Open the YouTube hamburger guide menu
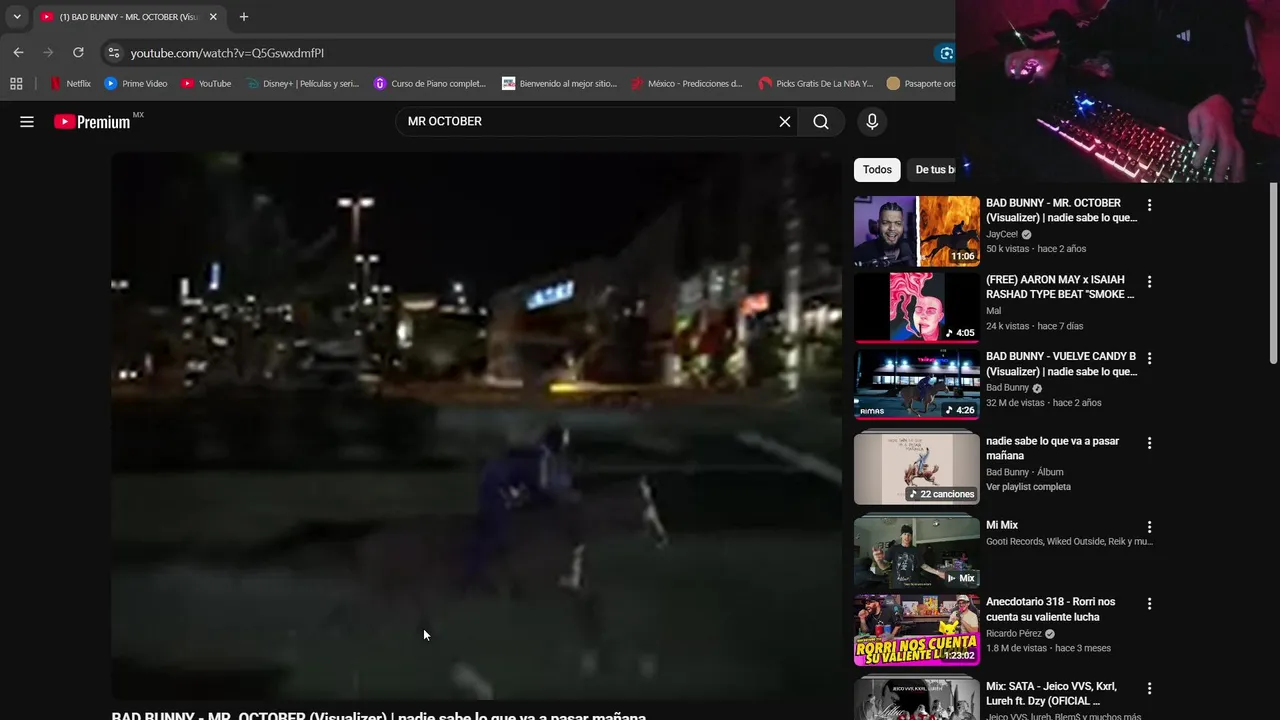 point(27,122)
